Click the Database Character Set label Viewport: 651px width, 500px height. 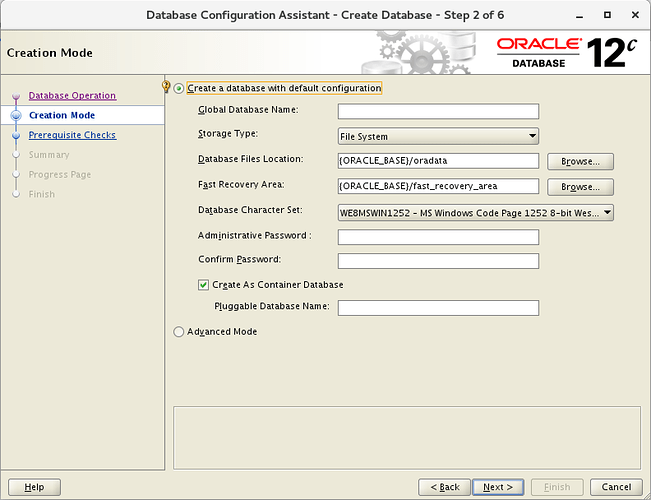coord(250,210)
